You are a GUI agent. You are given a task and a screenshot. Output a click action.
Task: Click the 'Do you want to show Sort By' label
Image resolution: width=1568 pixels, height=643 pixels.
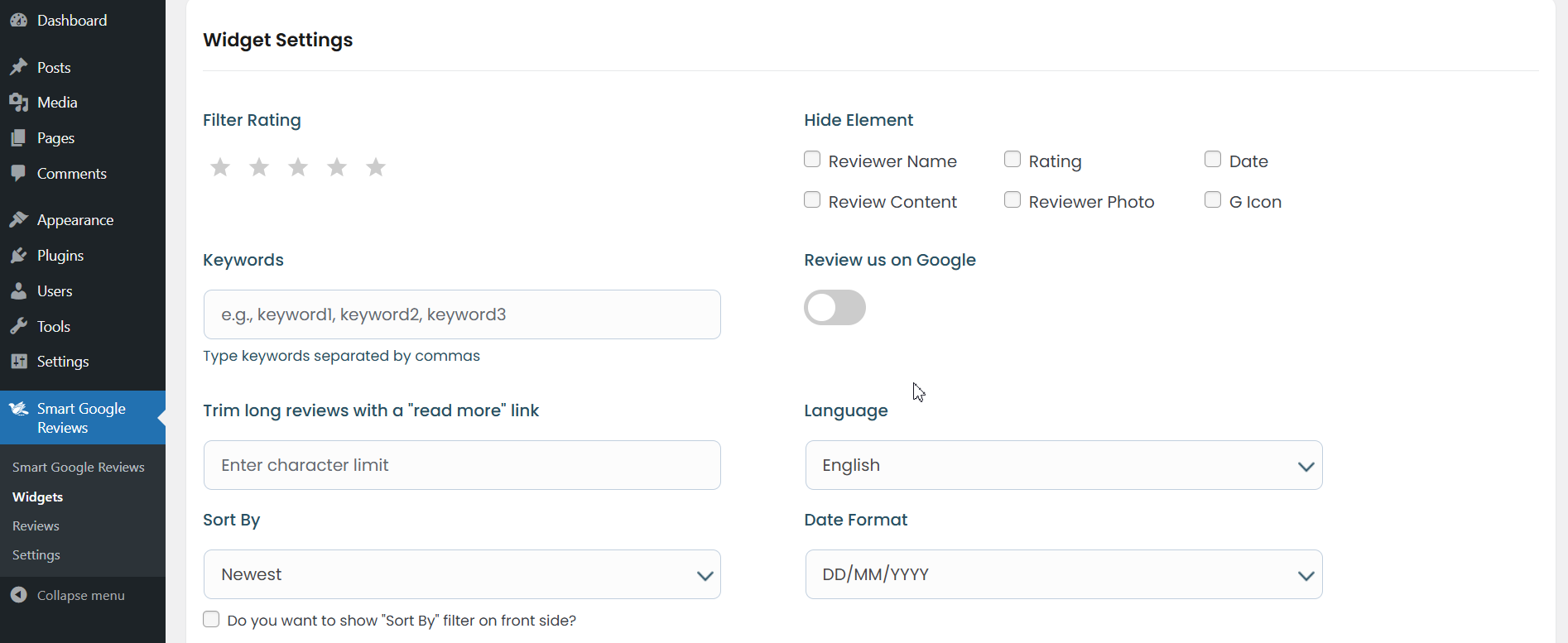pyautogui.click(x=402, y=621)
